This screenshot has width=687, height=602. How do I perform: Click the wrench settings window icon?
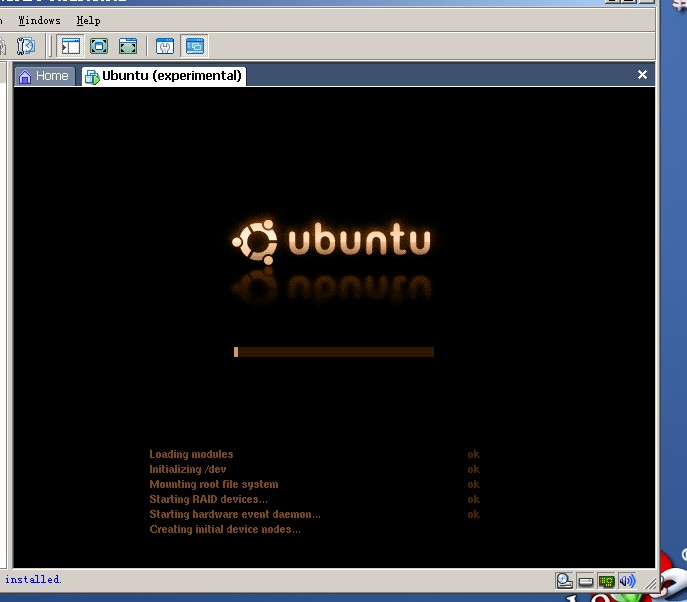coord(165,46)
